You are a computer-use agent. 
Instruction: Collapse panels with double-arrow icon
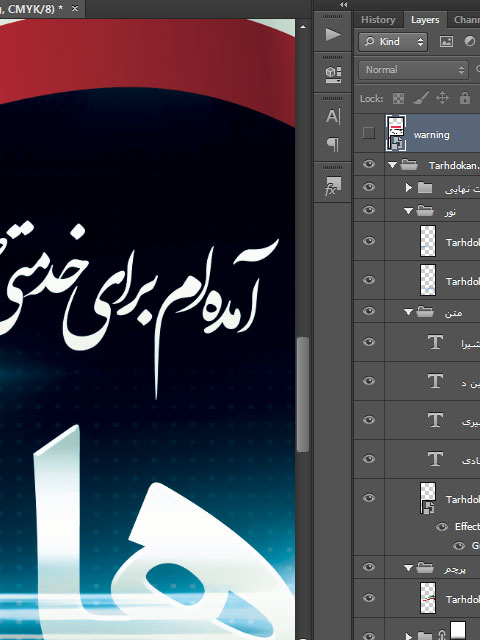coord(344,4)
